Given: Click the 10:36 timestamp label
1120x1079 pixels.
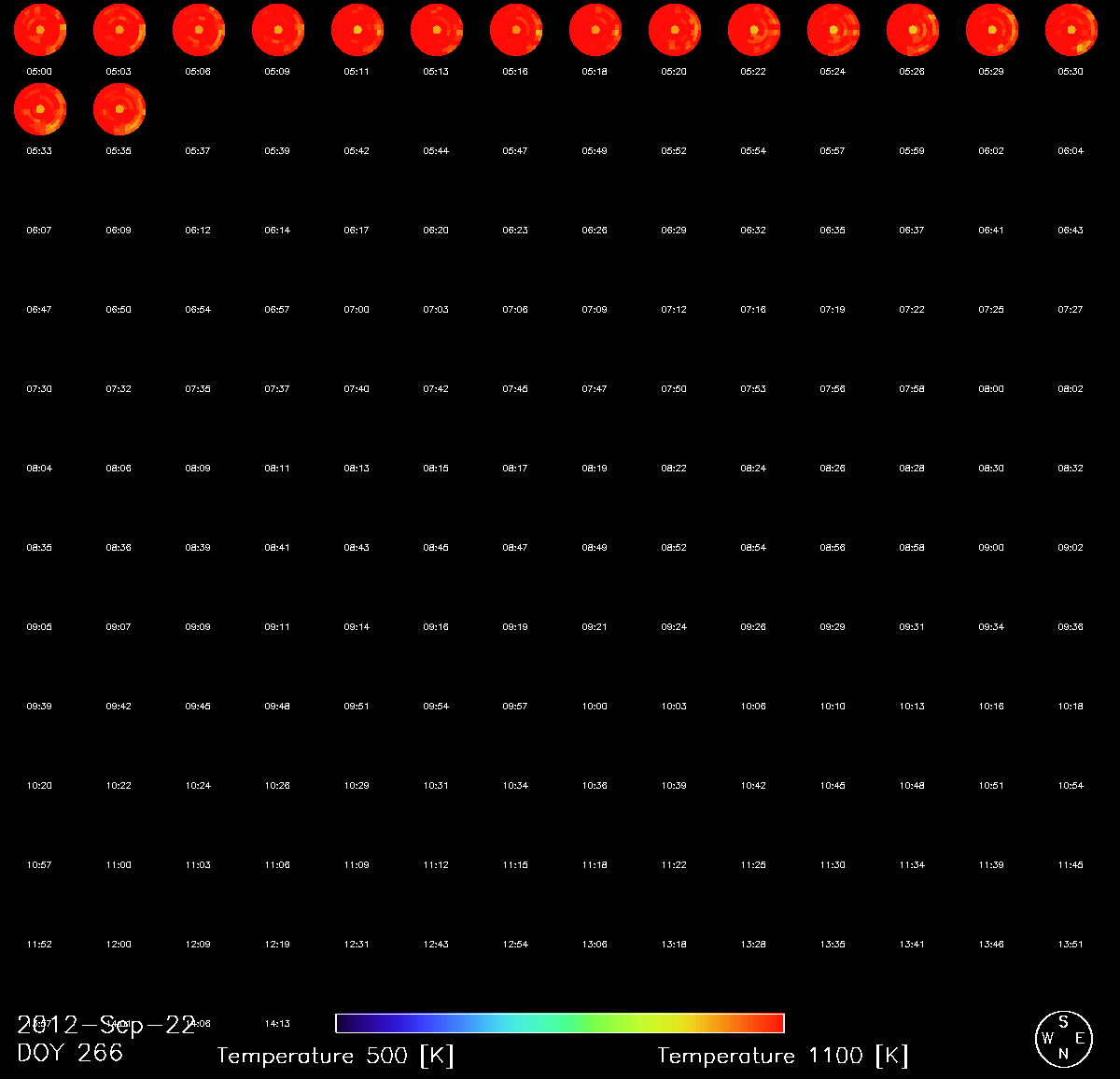Looking at the screenshot, I should tap(595, 786).
